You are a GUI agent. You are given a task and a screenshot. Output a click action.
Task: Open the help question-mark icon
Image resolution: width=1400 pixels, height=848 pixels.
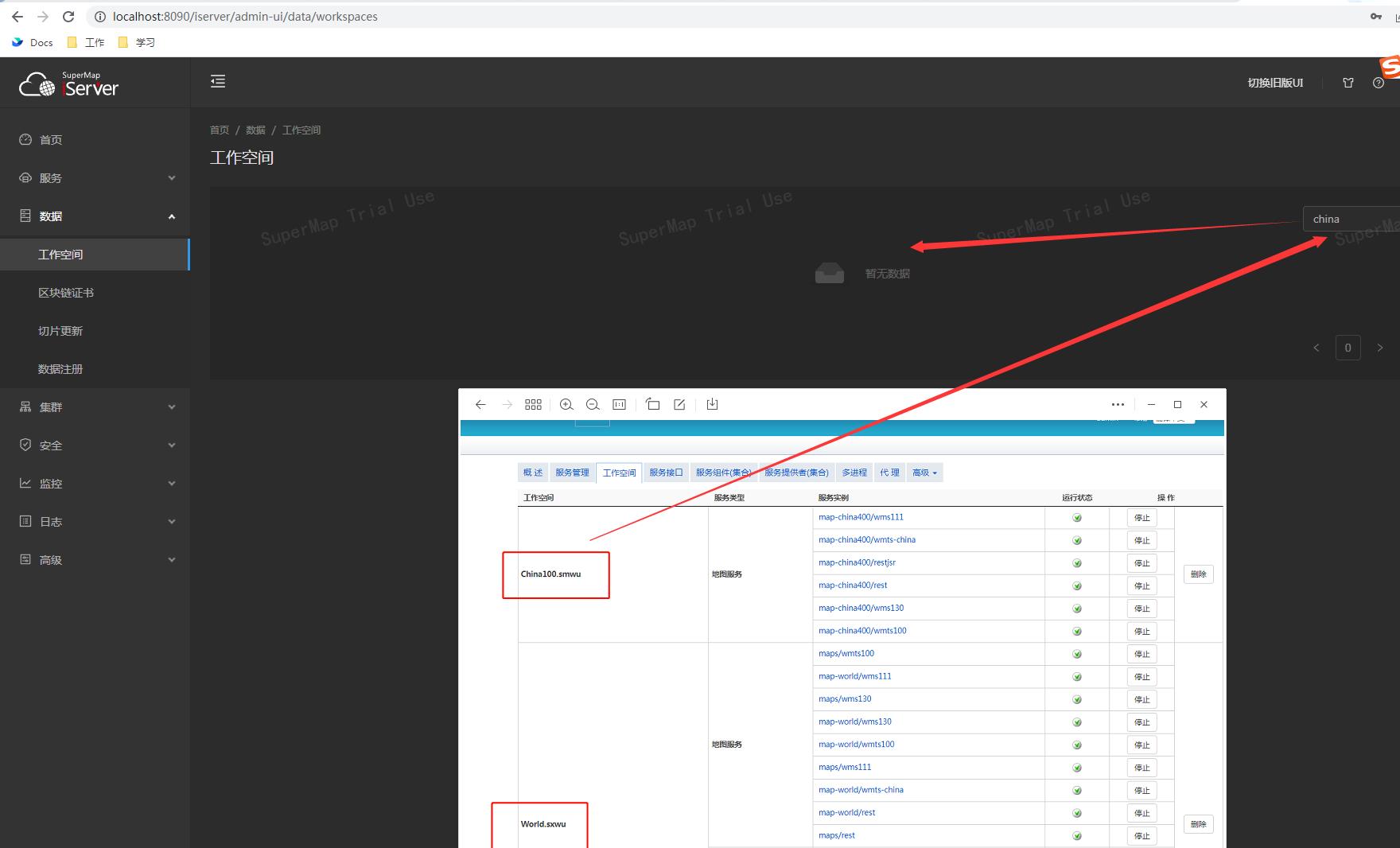[1379, 83]
